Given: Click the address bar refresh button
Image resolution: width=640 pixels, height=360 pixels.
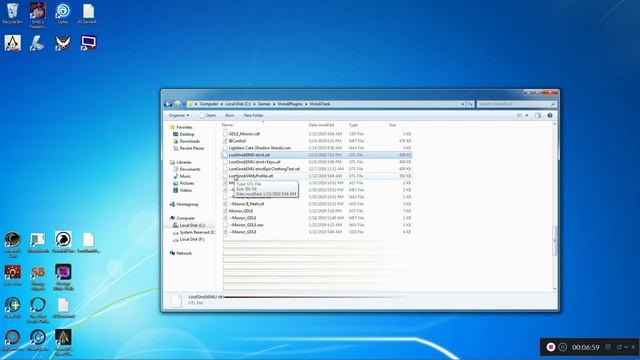Looking at the screenshot, I should click(x=470, y=104).
